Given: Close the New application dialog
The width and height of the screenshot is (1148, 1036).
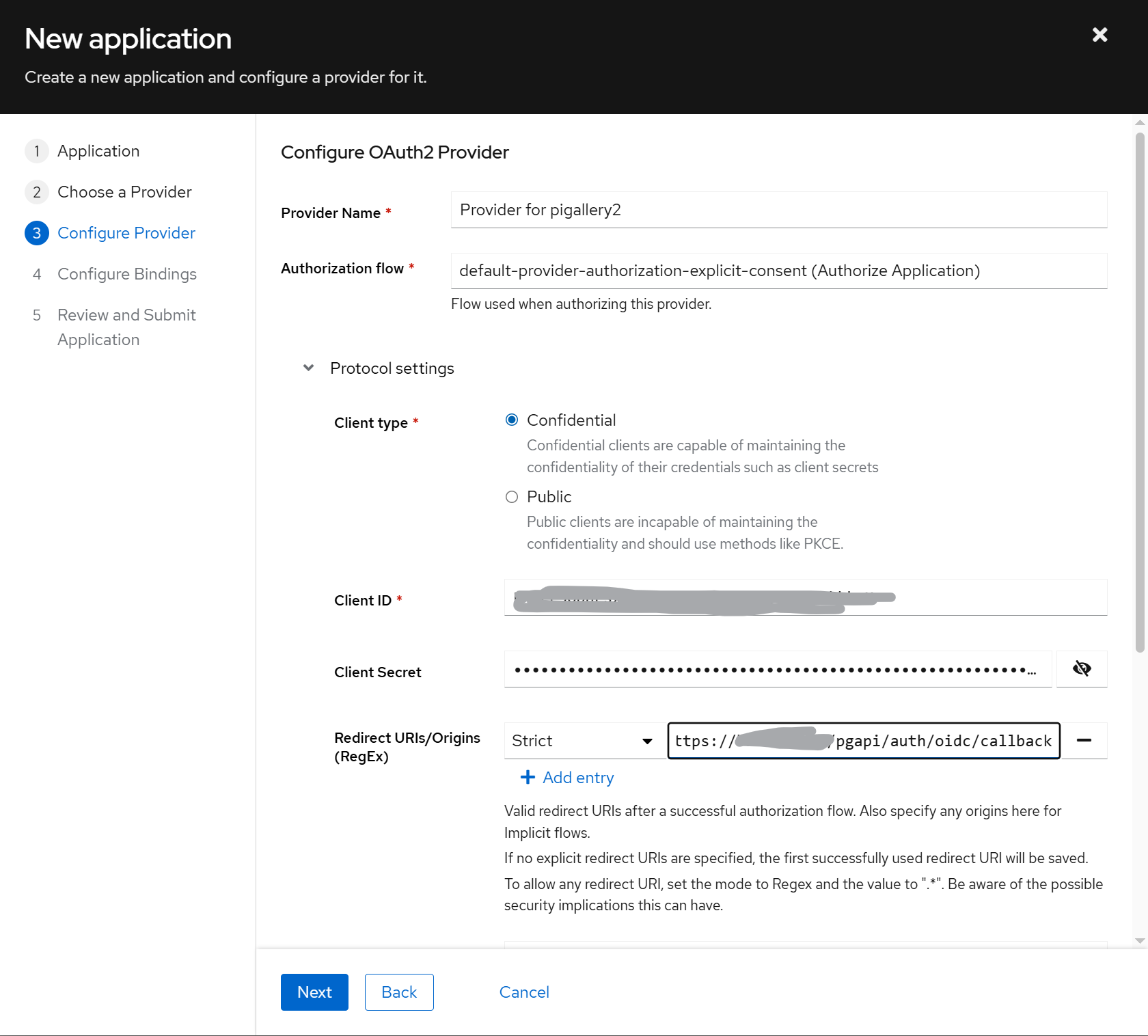Looking at the screenshot, I should click(x=1099, y=35).
